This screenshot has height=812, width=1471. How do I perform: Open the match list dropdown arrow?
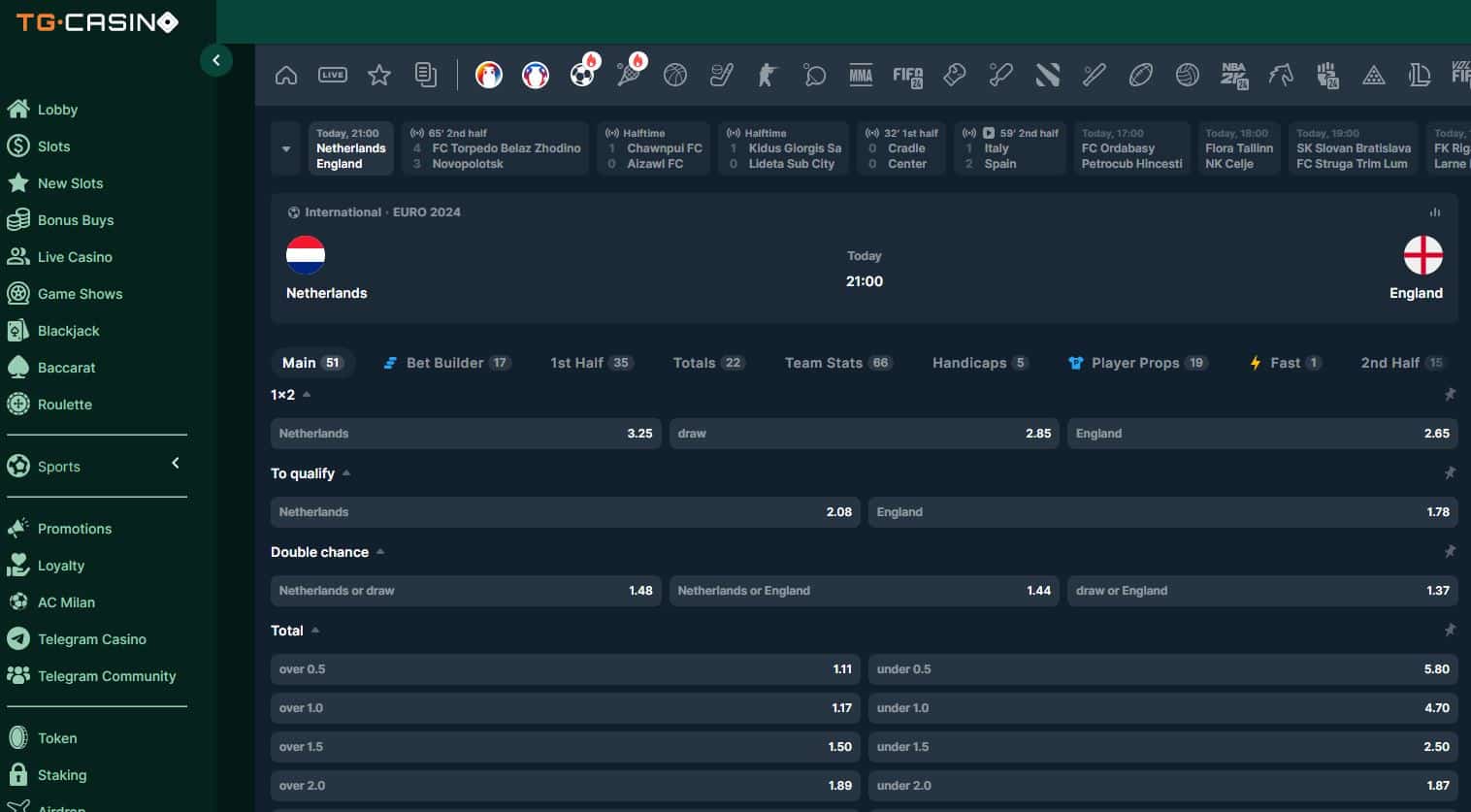pyautogui.click(x=286, y=148)
